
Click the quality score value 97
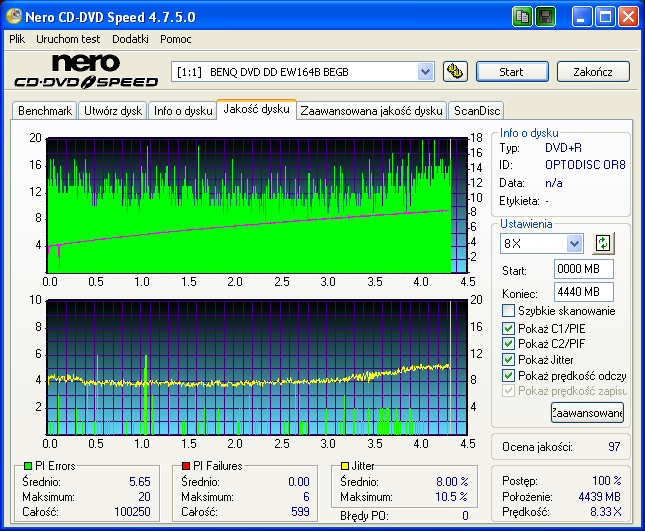614,447
